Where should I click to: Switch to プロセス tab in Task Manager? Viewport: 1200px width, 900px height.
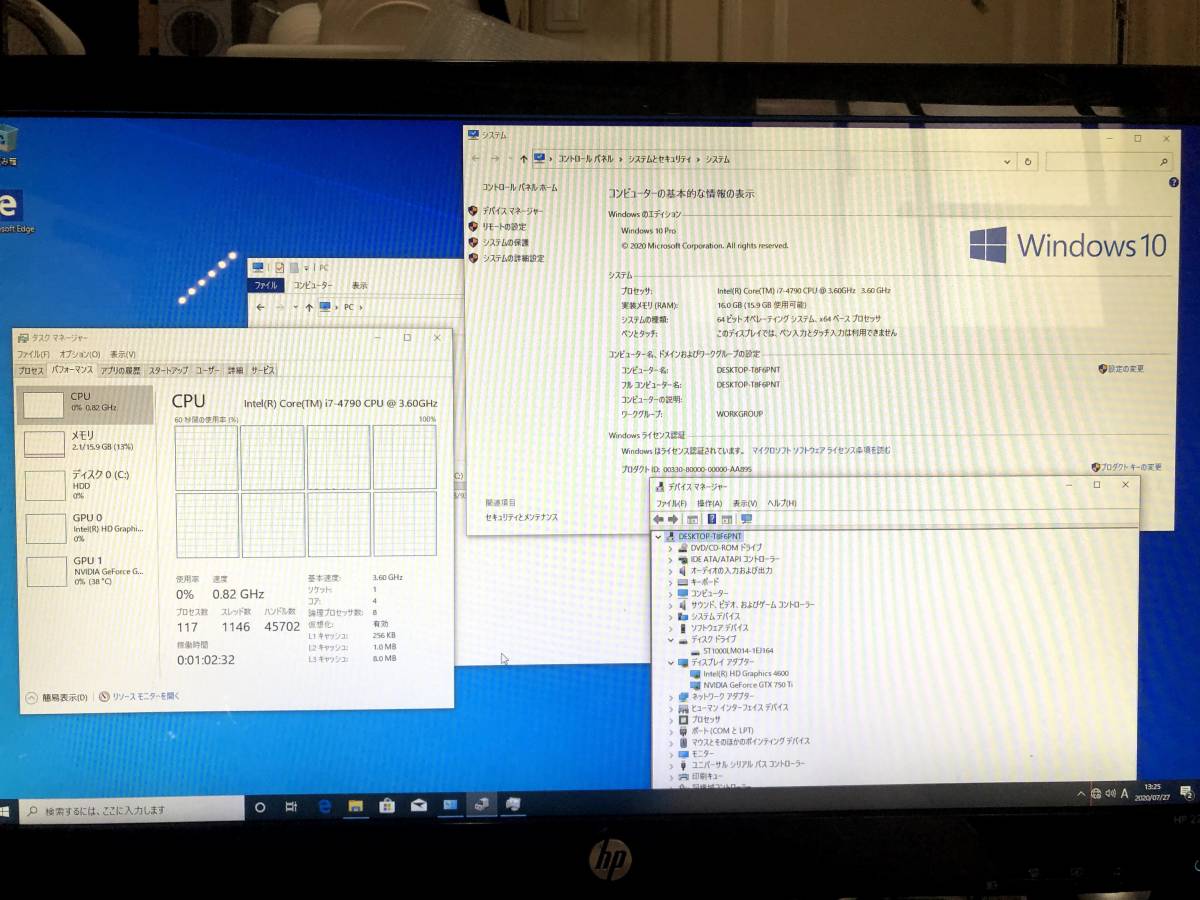(x=31, y=370)
